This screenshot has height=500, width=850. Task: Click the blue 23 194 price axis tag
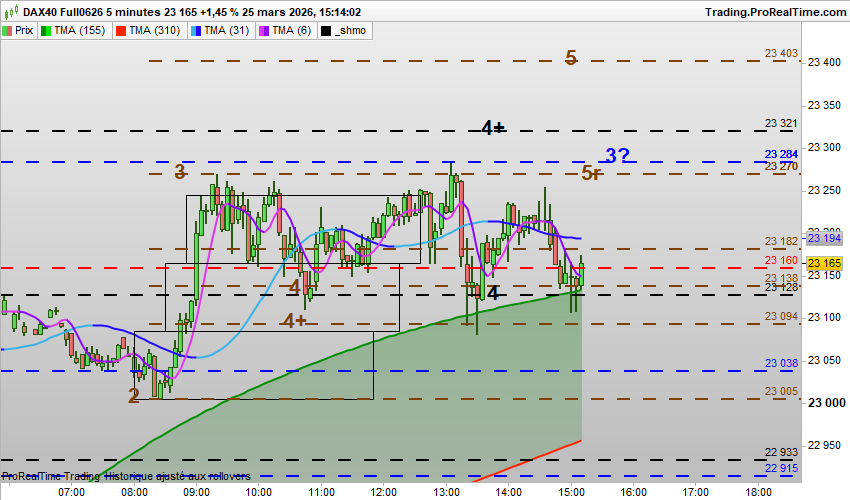click(824, 238)
